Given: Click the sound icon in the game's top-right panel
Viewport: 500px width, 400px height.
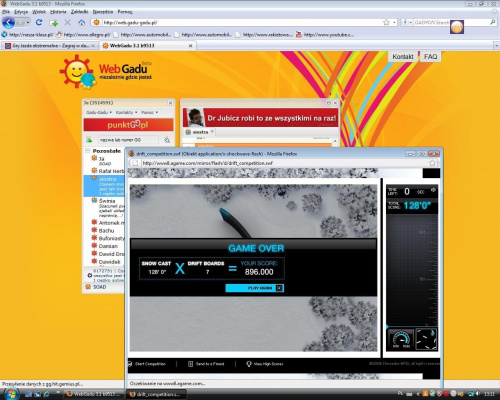Looking at the screenshot, I should (433, 190).
